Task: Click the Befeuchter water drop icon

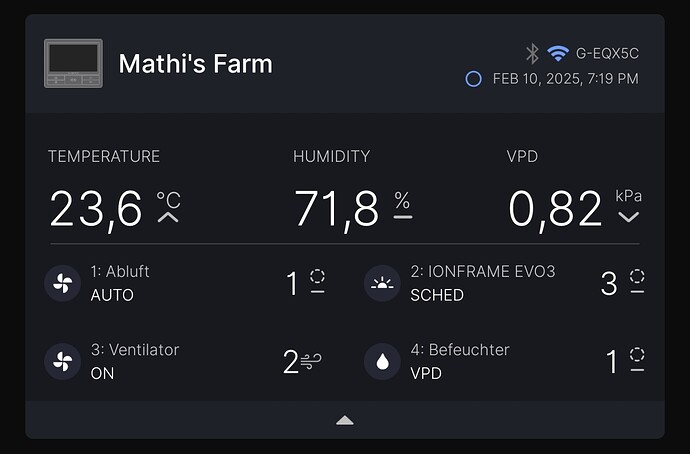Action: [x=382, y=362]
